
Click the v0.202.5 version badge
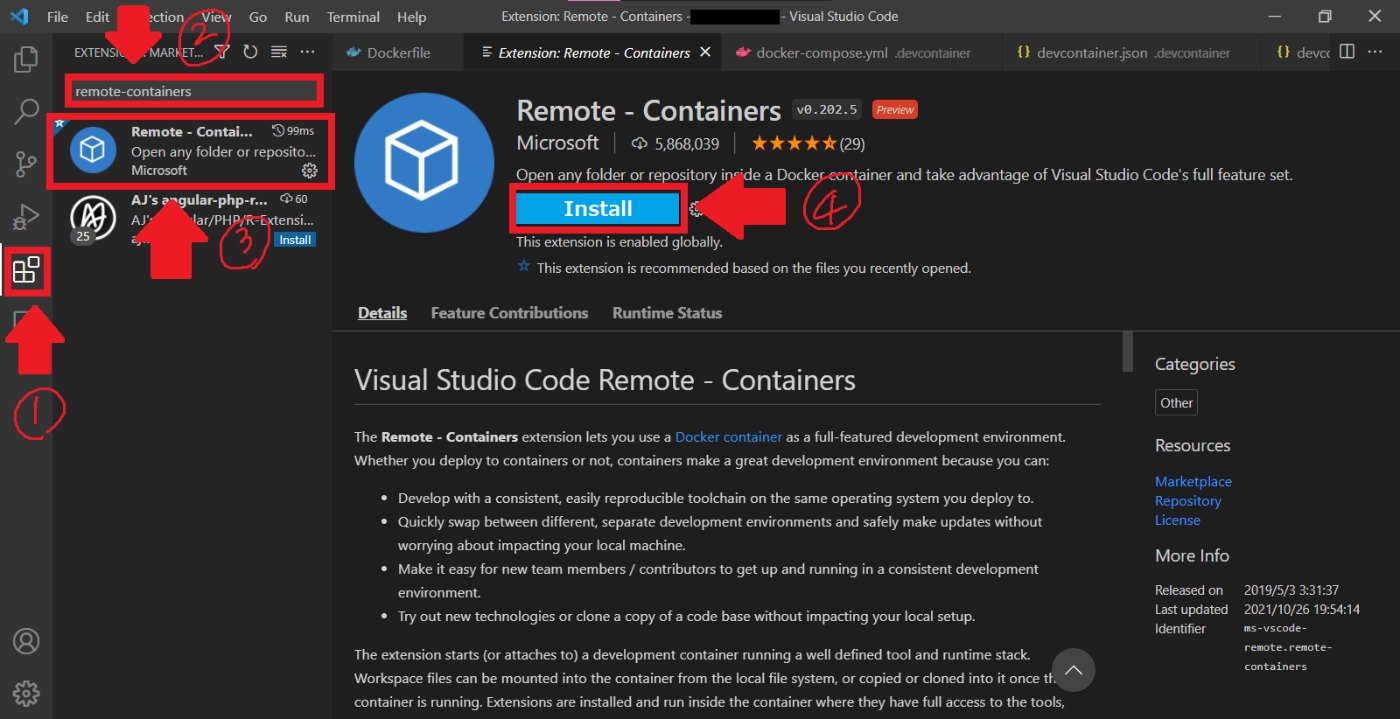point(828,110)
